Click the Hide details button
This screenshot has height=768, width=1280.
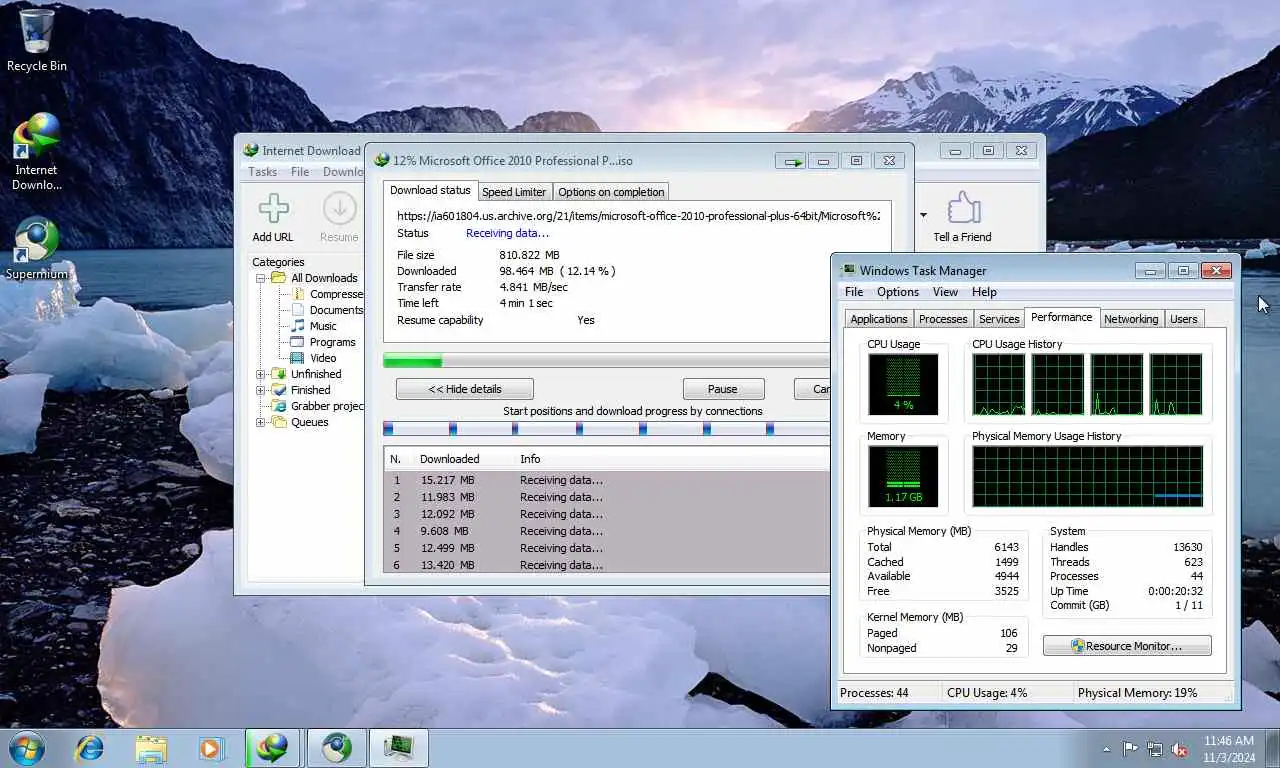(465, 389)
